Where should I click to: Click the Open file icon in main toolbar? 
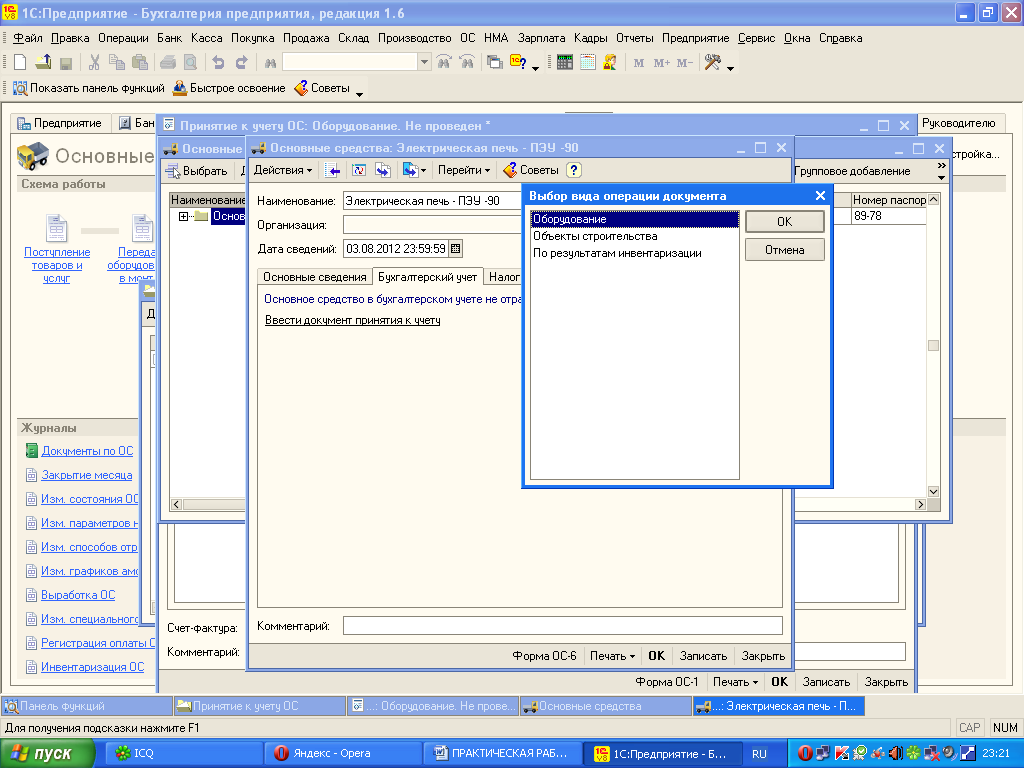pyautogui.click(x=43, y=63)
